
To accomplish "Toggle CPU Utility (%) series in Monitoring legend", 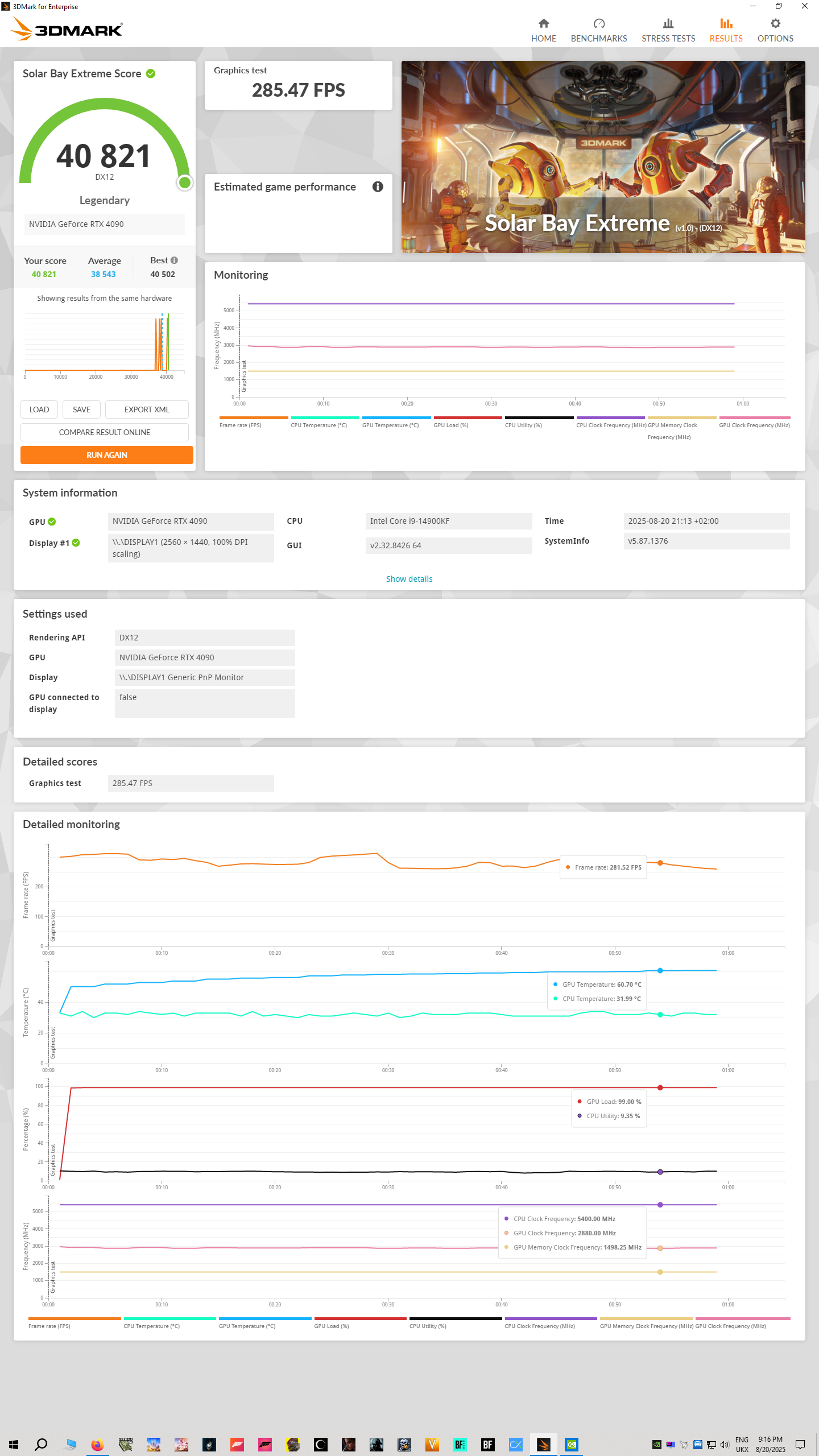I will pos(539,422).
